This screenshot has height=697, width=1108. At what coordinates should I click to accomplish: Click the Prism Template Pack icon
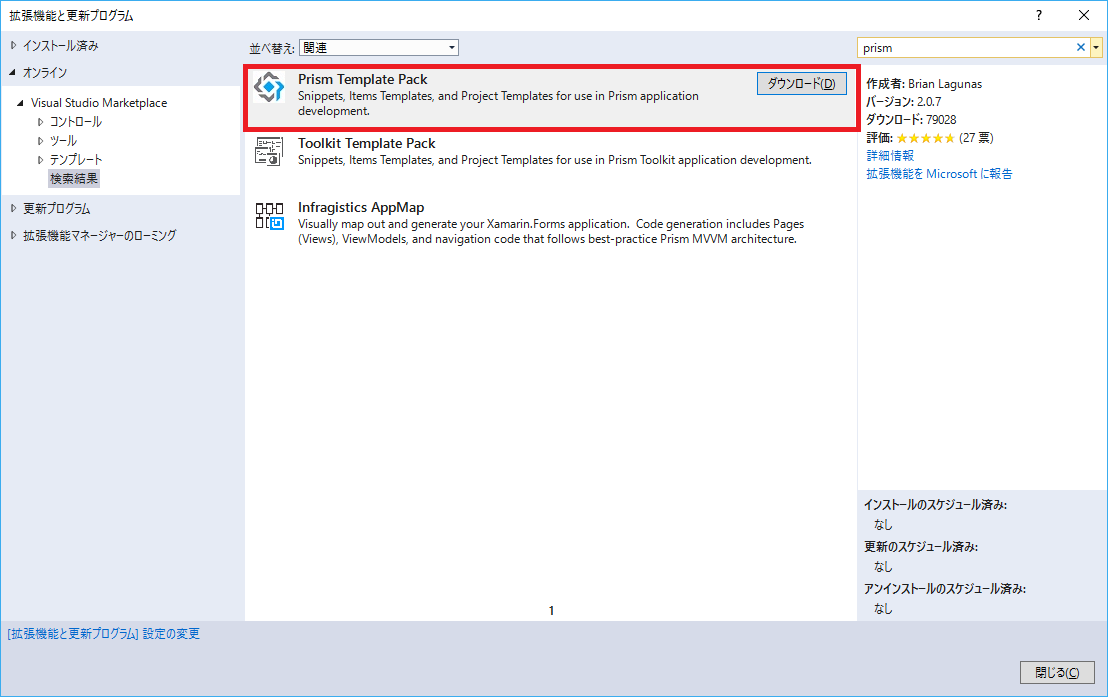click(x=269, y=88)
